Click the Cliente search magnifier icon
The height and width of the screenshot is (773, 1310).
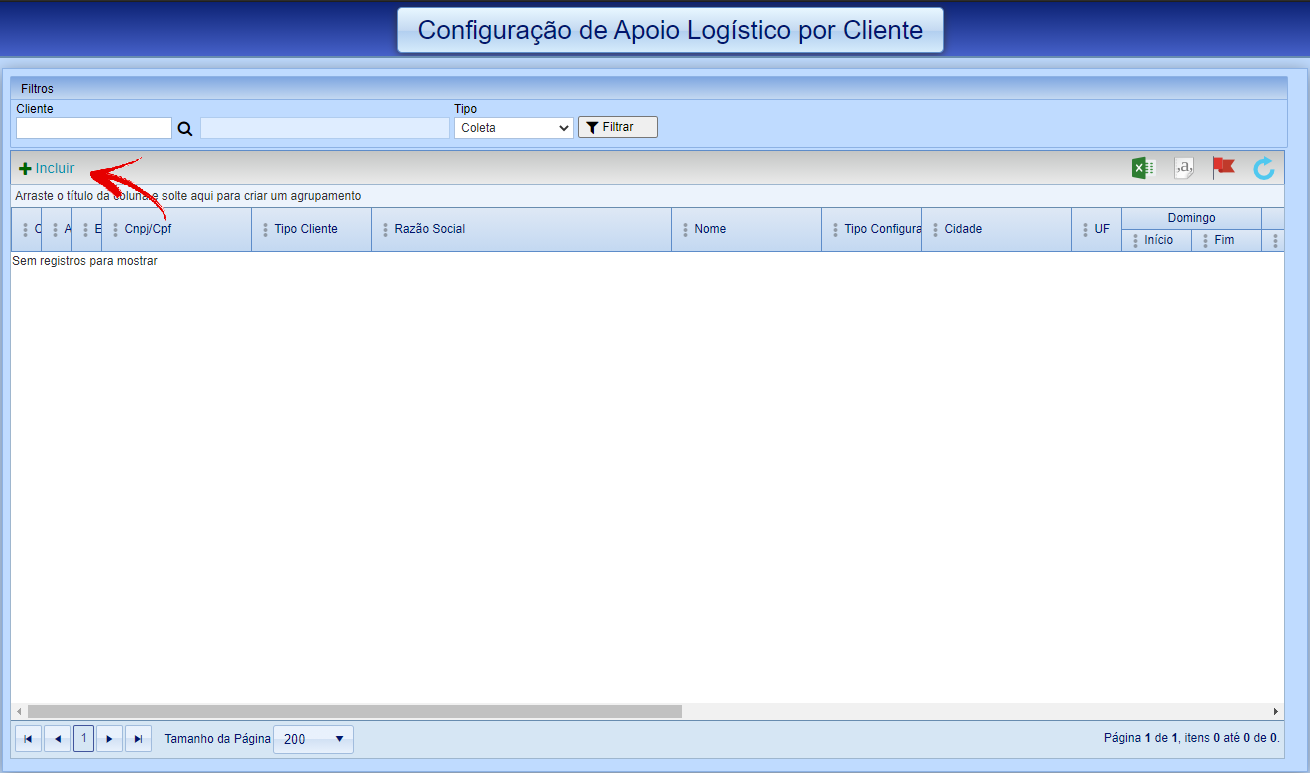[185, 128]
